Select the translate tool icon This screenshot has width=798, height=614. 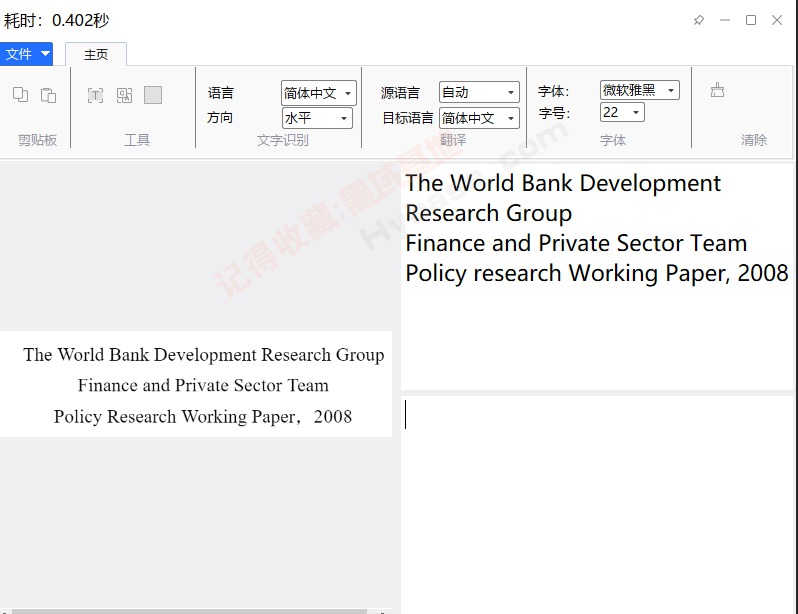pyautogui.click(x=124, y=95)
